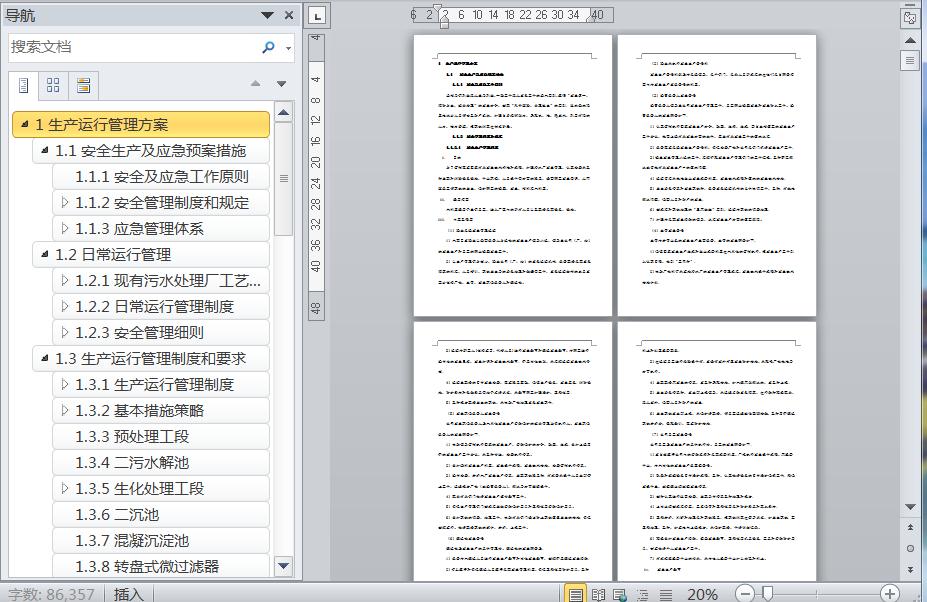
Task: Switch to Web Layout view
Action: [620, 594]
